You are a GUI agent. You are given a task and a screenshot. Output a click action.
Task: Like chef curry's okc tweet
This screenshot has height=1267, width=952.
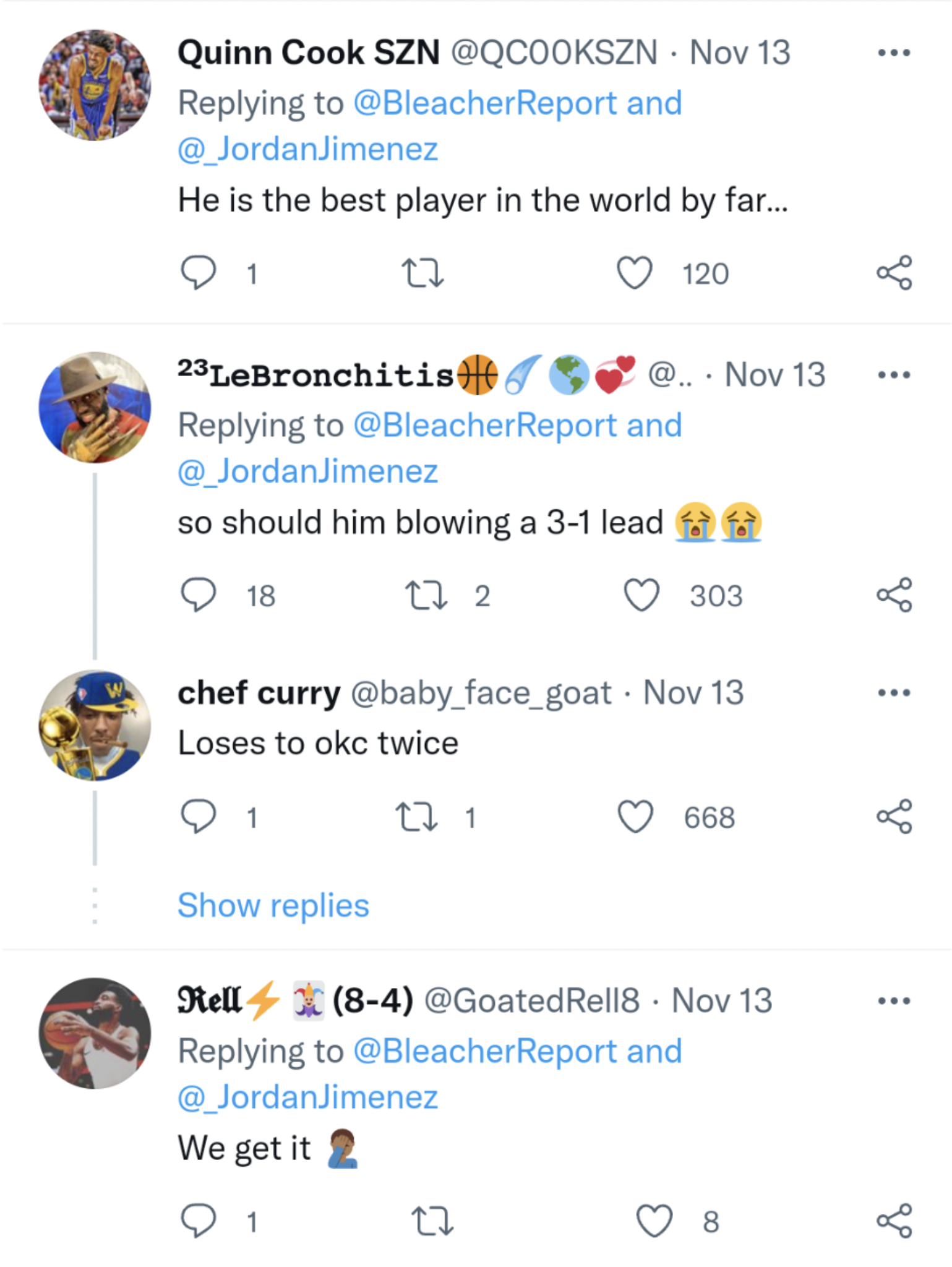click(x=635, y=817)
